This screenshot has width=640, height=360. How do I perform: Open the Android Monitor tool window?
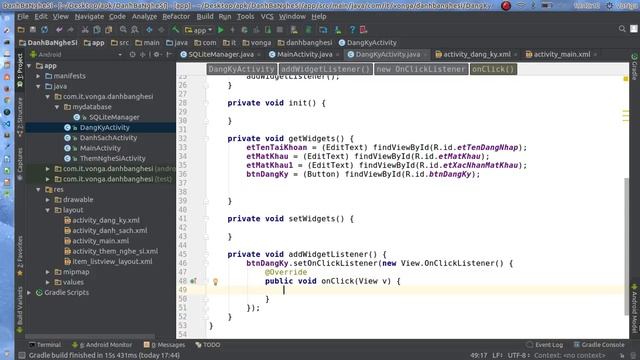(102, 345)
